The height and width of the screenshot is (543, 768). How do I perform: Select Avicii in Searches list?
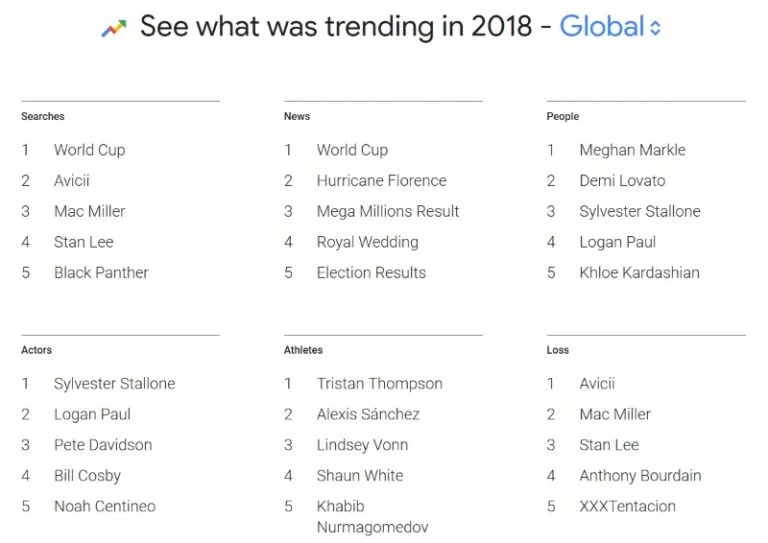coord(72,181)
